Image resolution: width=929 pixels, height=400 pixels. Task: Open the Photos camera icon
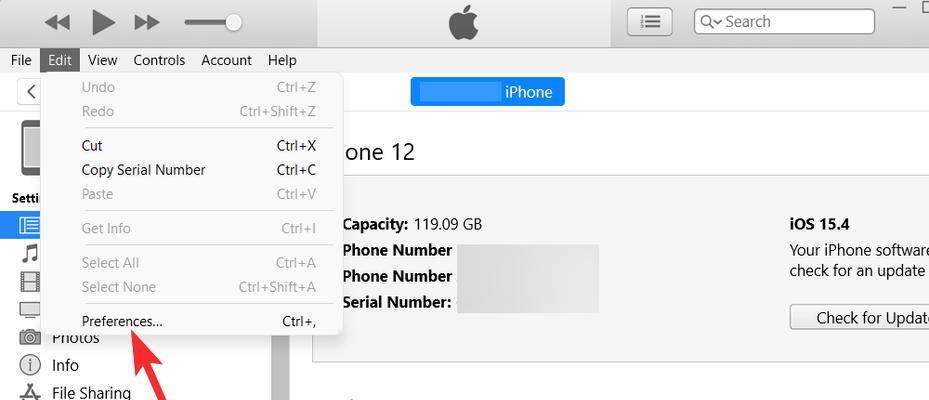[30, 337]
